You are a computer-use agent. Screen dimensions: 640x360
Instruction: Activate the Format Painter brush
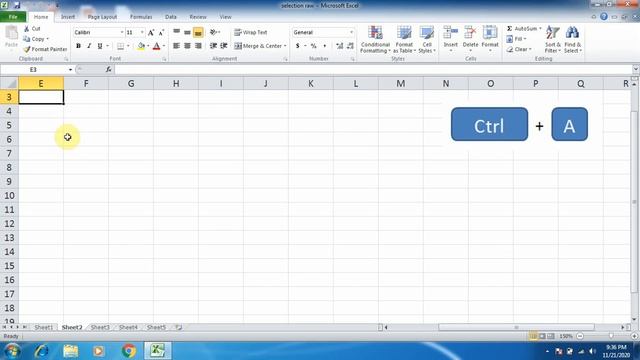point(45,49)
